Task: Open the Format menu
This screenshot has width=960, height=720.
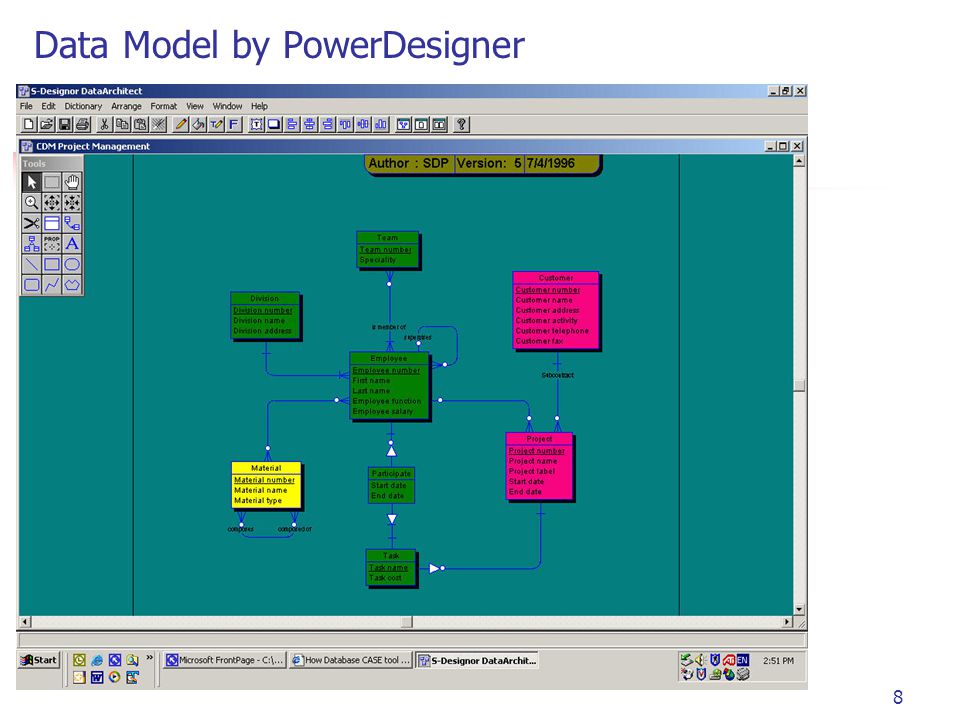Action: (x=163, y=106)
